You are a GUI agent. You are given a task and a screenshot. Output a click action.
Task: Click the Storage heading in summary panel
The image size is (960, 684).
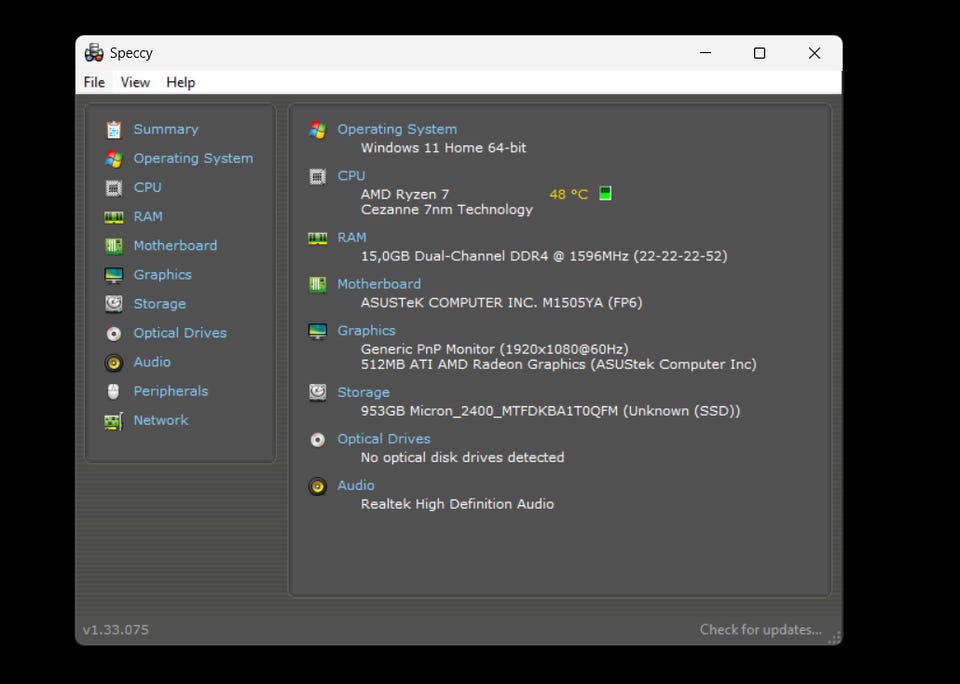pos(363,392)
